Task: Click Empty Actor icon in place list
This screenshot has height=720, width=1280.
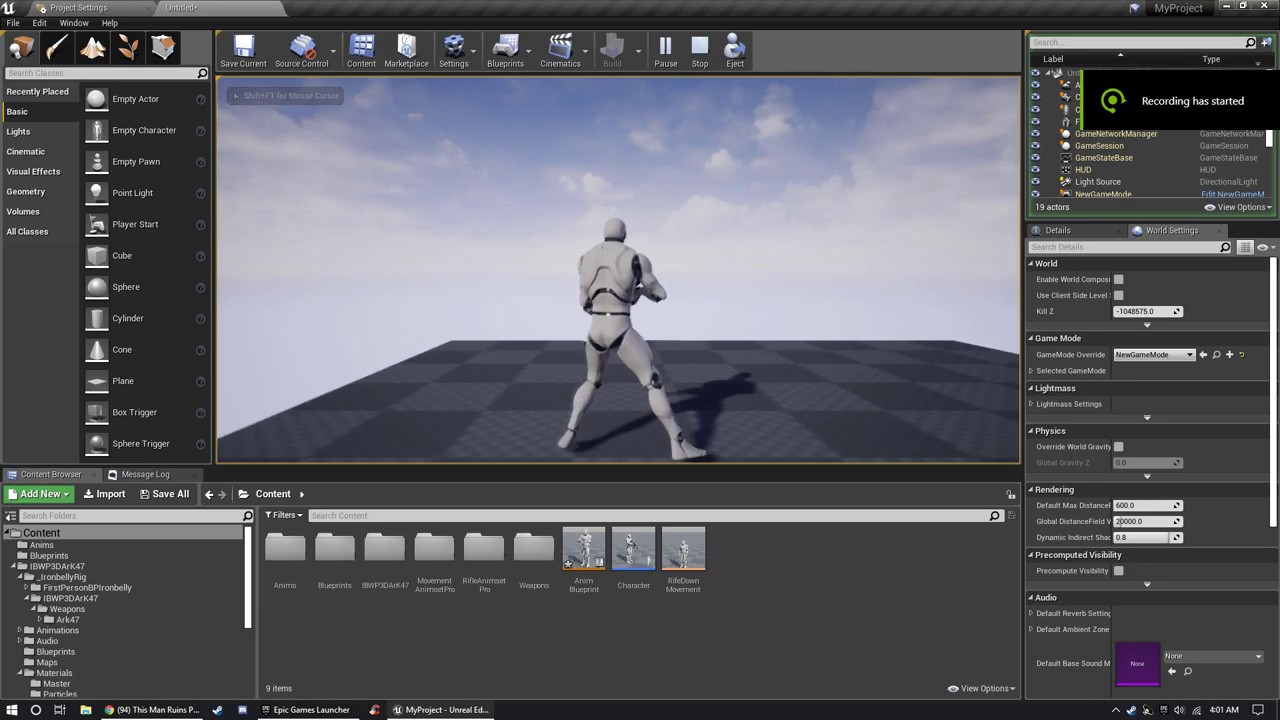Action: pos(96,99)
